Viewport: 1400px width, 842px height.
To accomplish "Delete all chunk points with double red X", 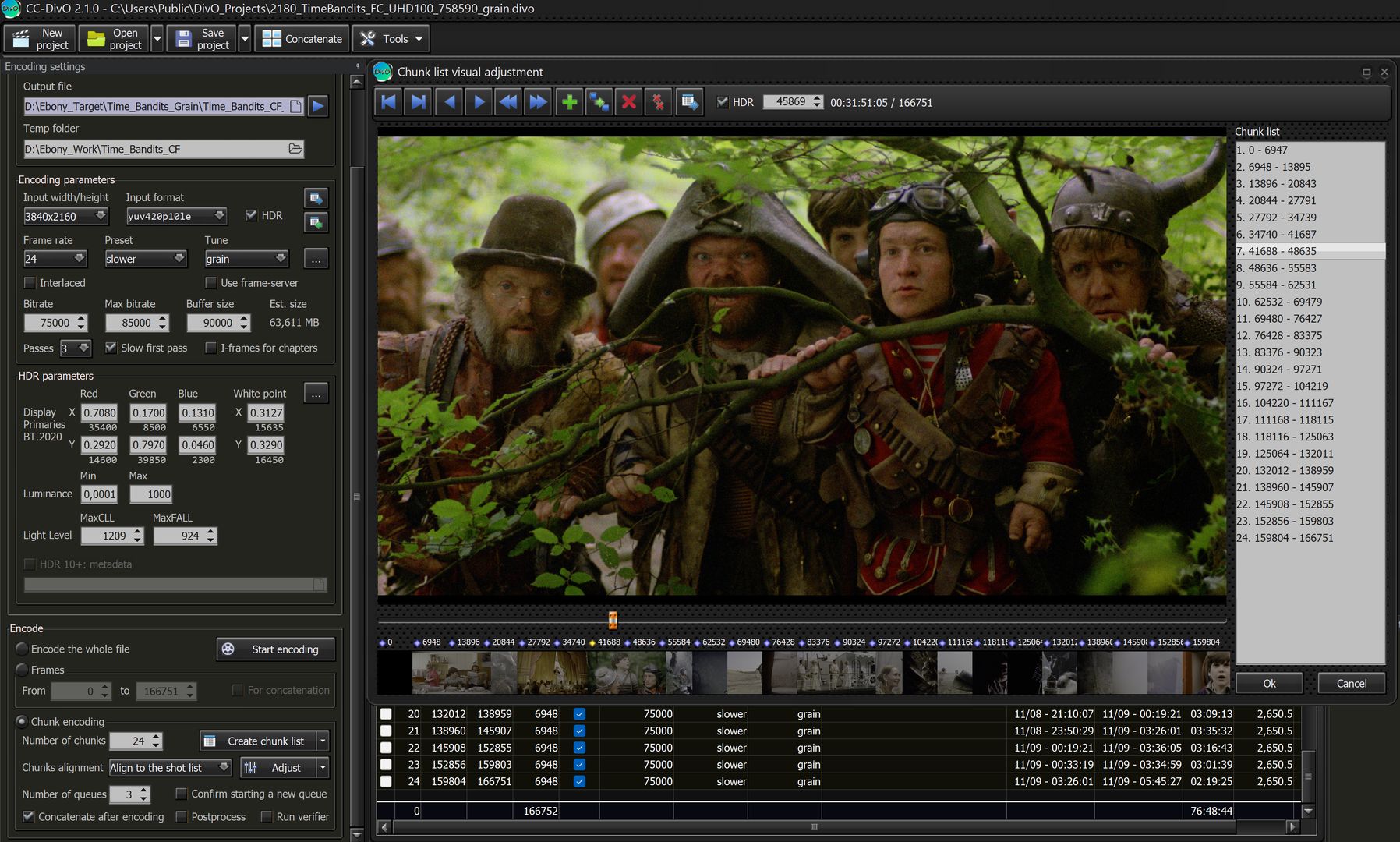I will 659,102.
